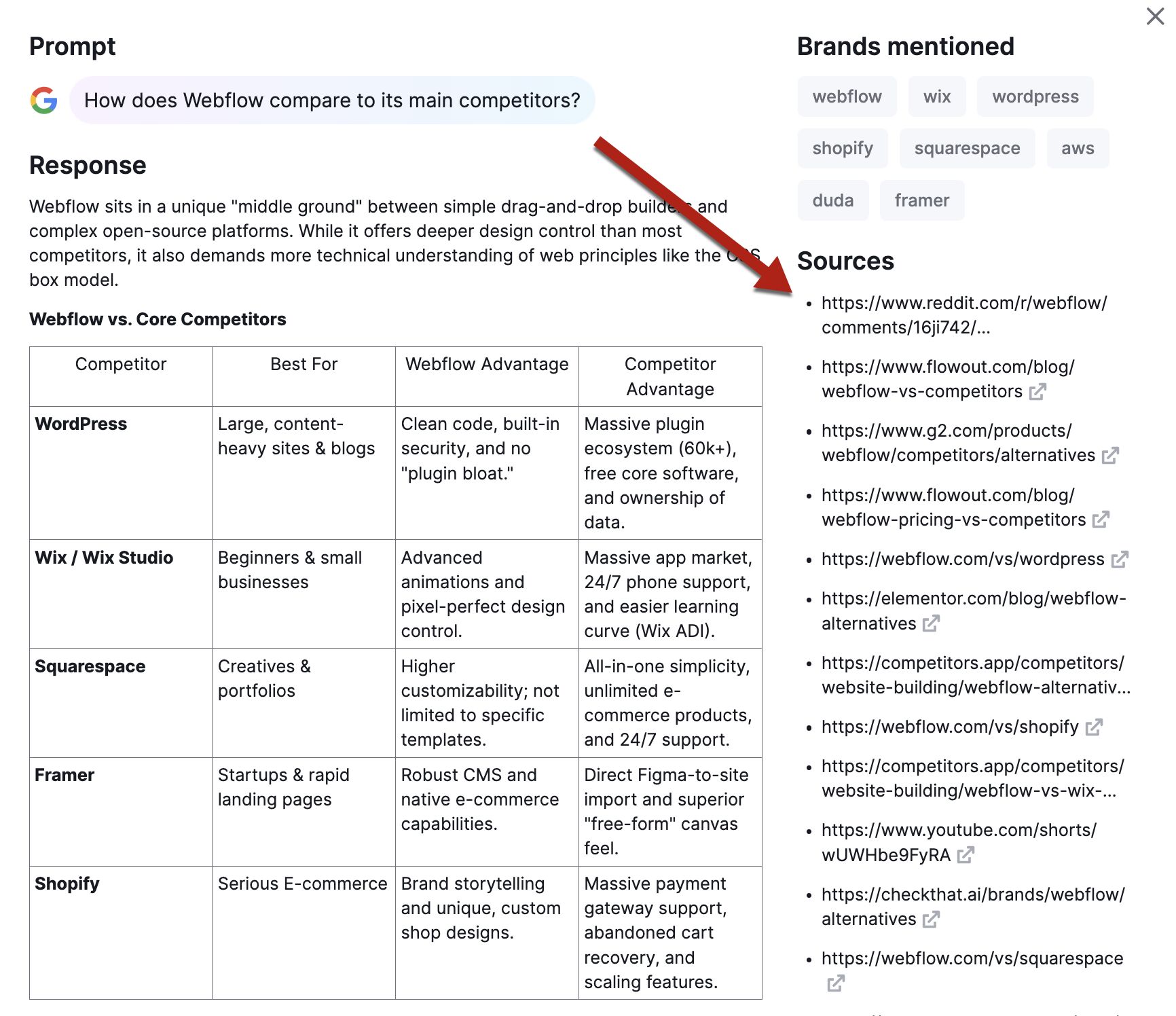The height and width of the screenshot is (1016, 1176).
Task: Open external link icon for checkthat.ai alternatives
Action: [931, 920]
